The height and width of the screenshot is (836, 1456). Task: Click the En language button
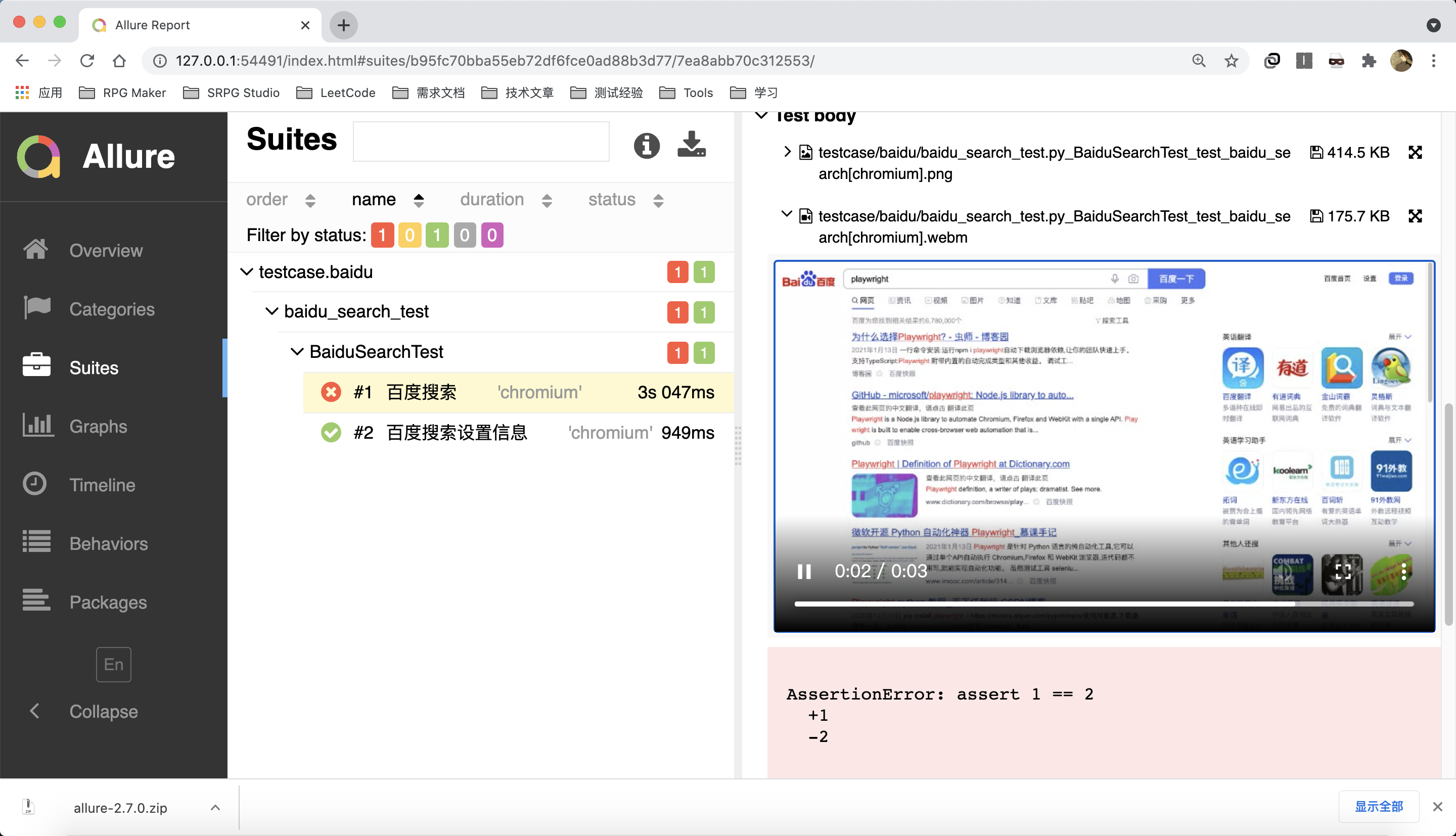pos(113,664)
